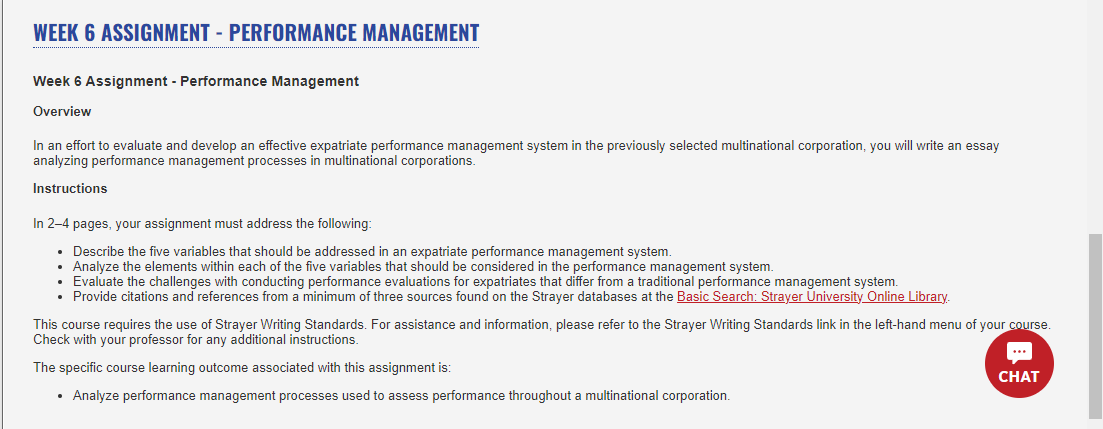Screen dimensions: 1103x429
Task: Click the Strayer Writing Standards paragraph
Action: click(542, 332)
